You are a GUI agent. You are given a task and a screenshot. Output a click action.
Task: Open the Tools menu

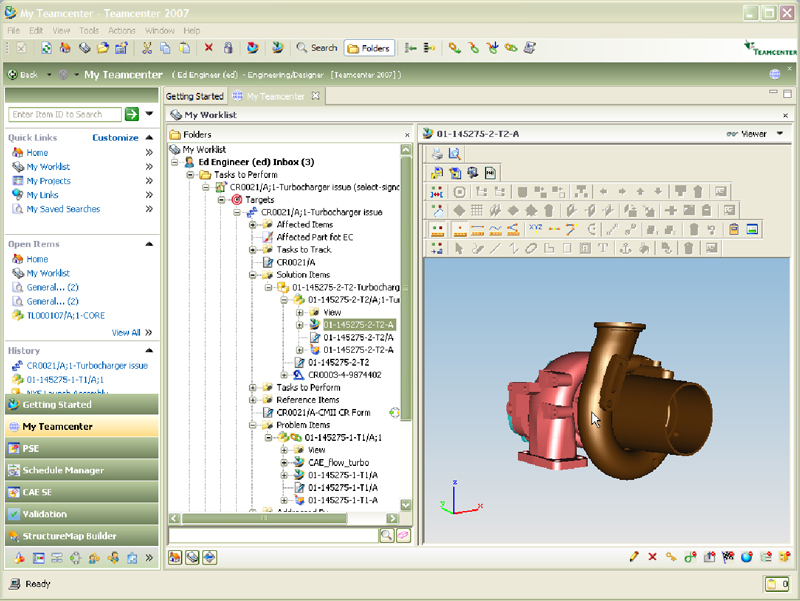click(89, 31)
